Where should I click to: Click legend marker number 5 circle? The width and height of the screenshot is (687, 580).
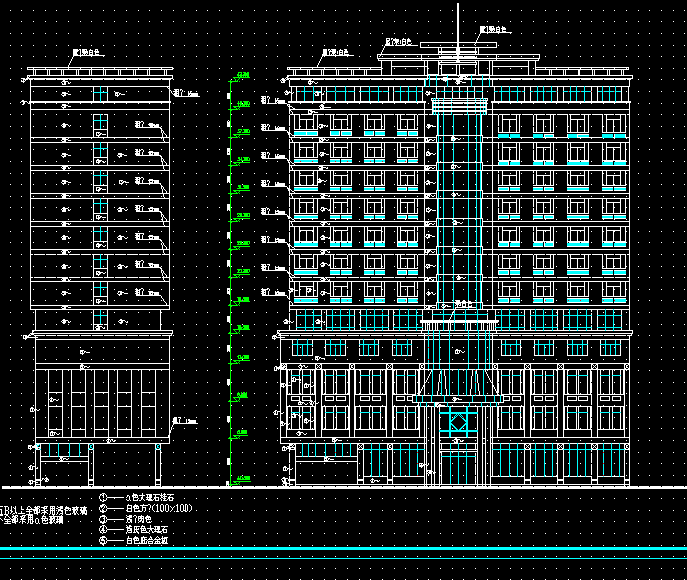103,541
